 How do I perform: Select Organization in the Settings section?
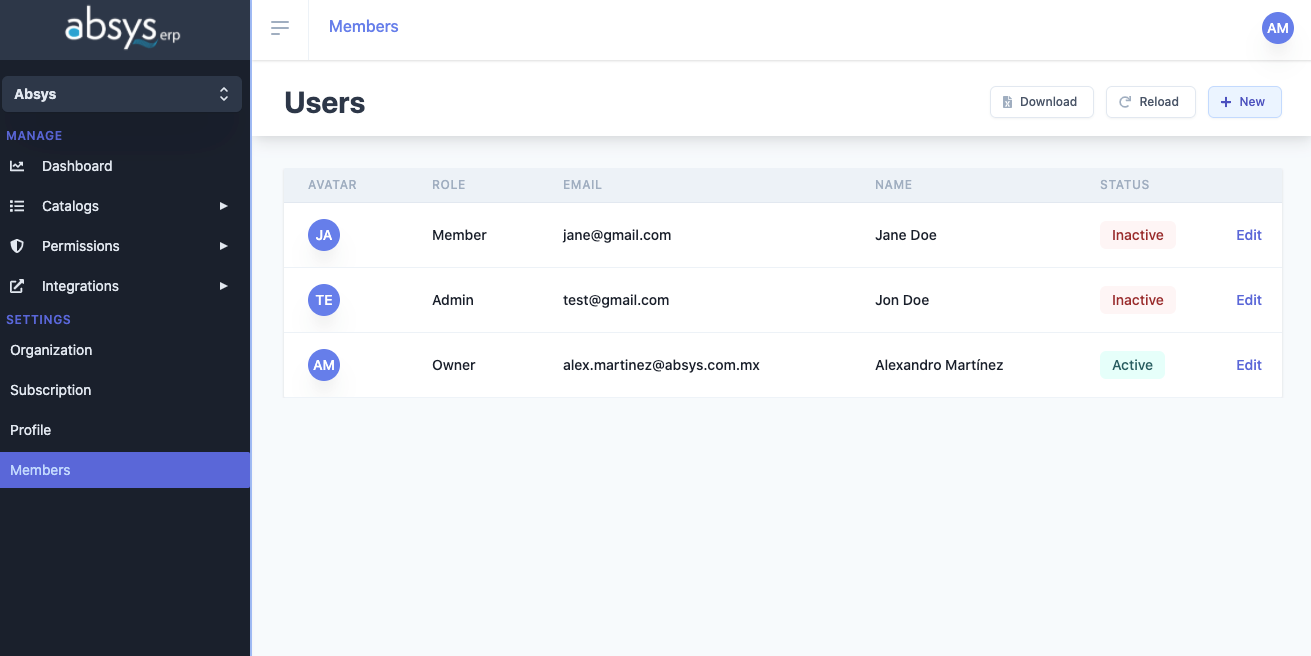51,350
